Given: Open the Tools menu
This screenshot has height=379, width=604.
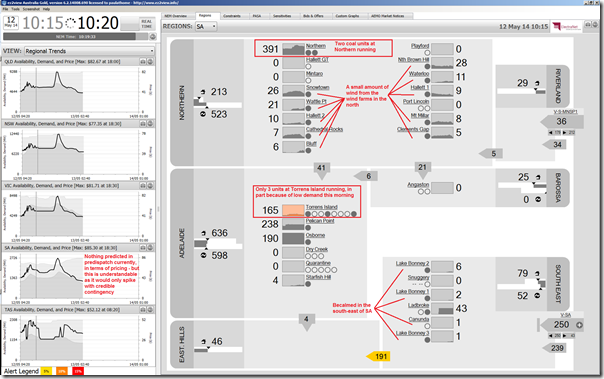Looking at the screenshot, I should coord(15,9).
